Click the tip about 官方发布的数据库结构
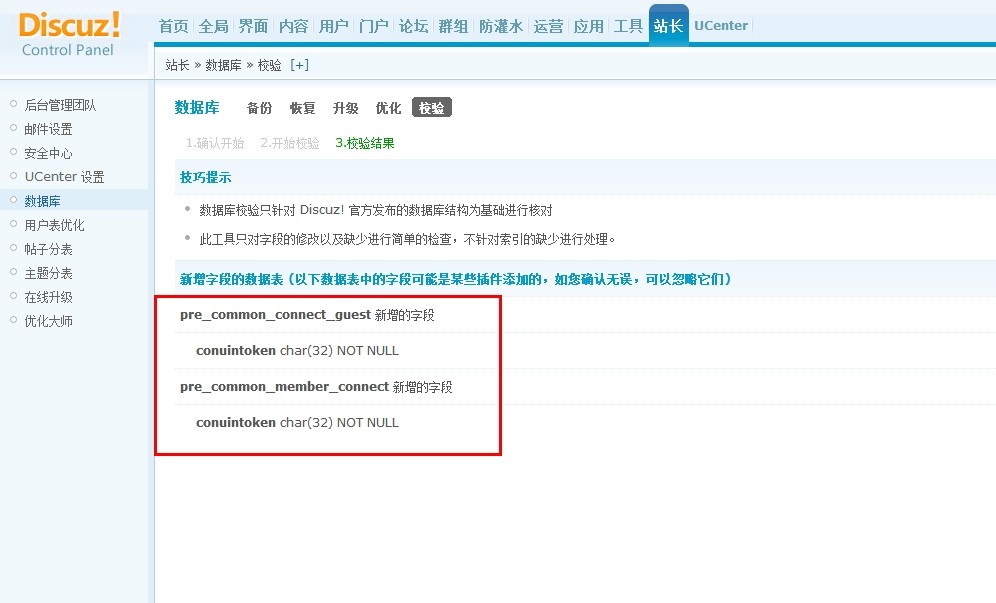 [376, 210]
